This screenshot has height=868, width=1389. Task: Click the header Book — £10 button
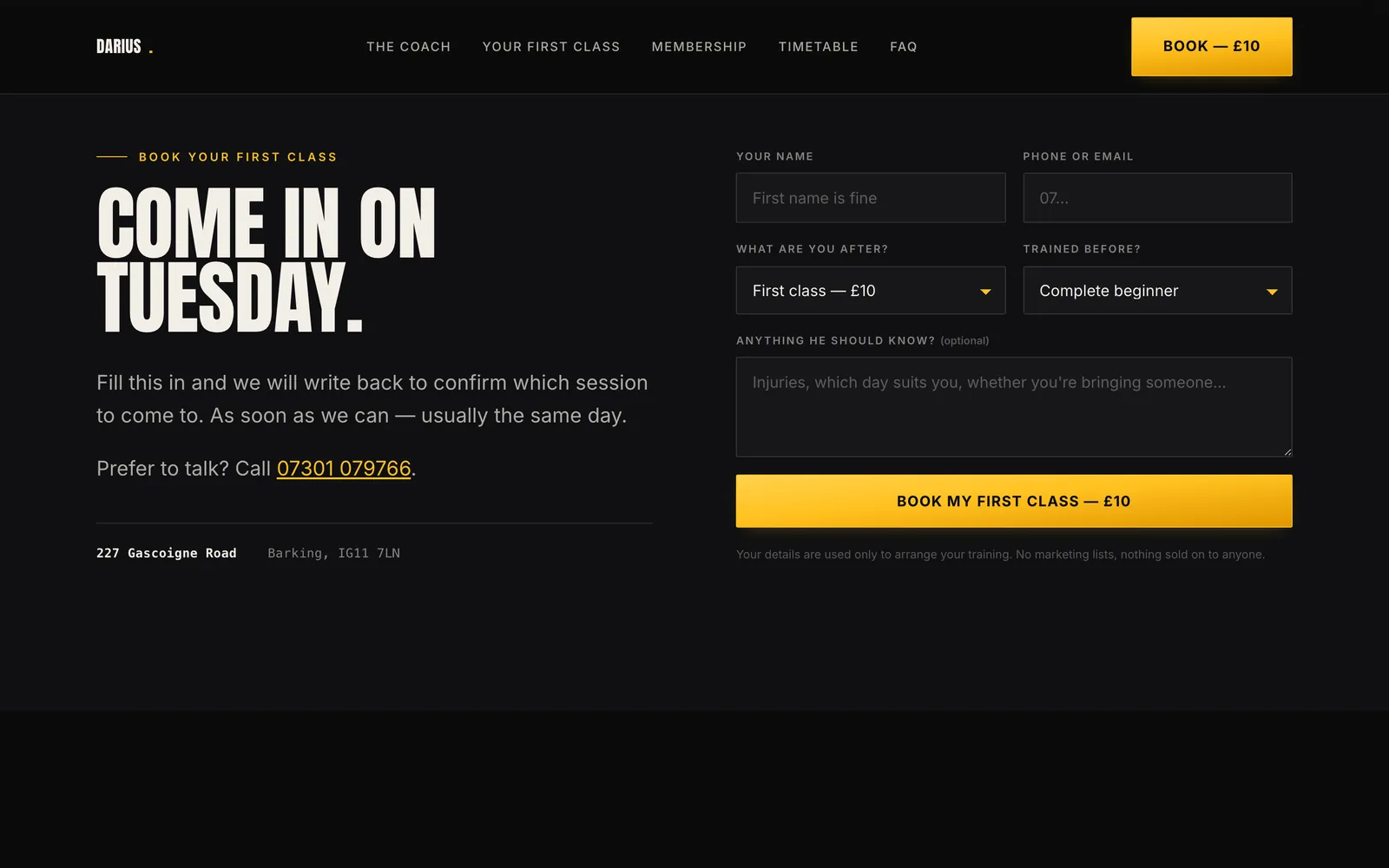[1211, 47]
